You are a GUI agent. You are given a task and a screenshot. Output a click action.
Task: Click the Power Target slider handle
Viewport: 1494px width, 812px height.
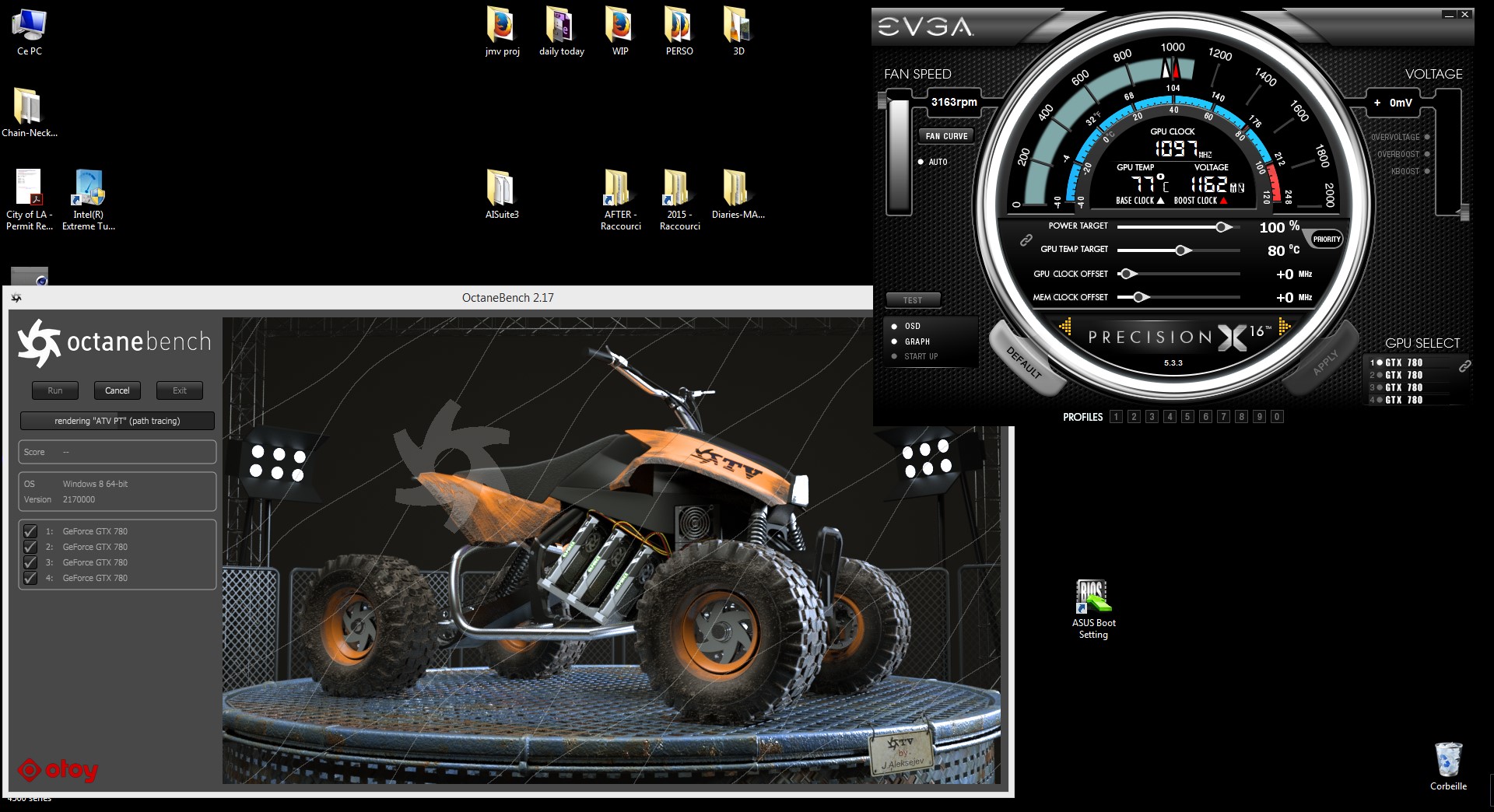point(1223,227)
